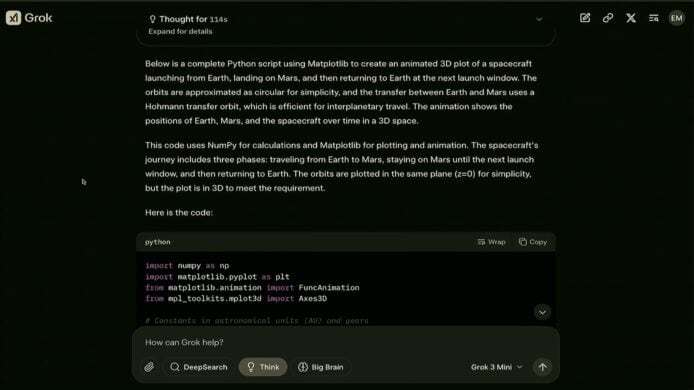Click the python language label
Image resolution: width=694 pixels, height=390 pixels.
158,242
